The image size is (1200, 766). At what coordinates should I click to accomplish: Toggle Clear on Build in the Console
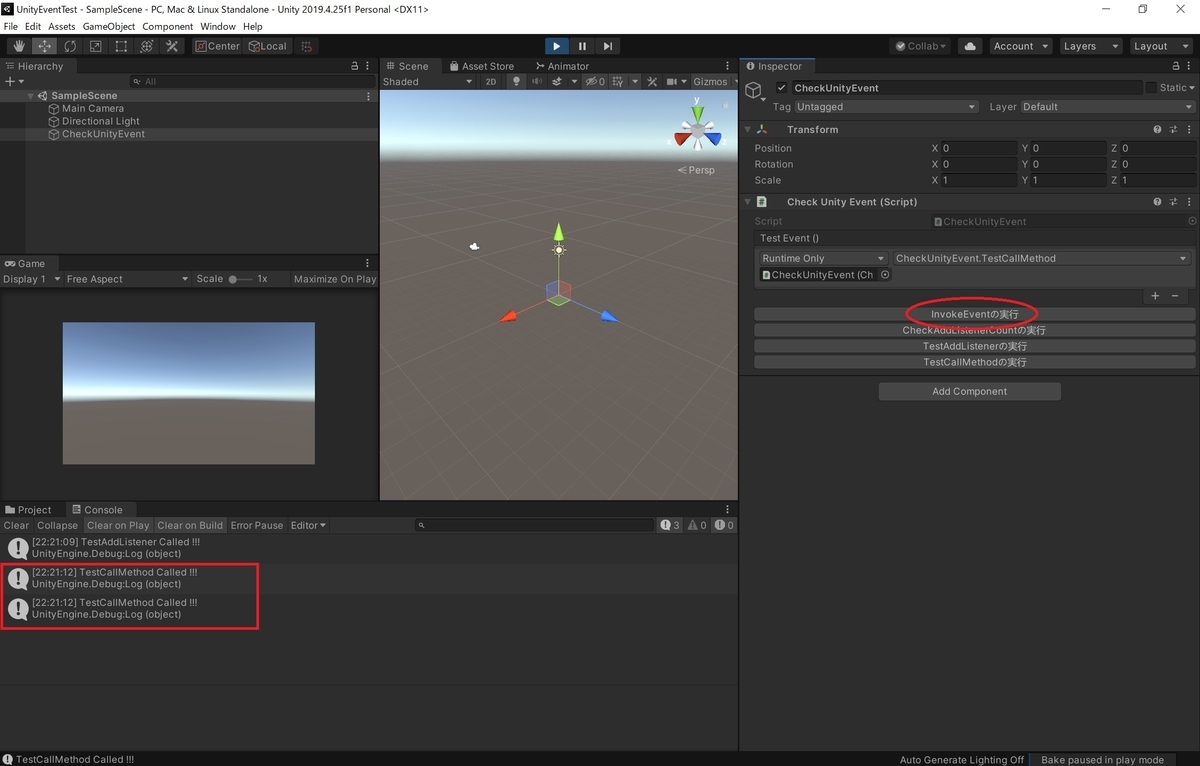[190, 525]
